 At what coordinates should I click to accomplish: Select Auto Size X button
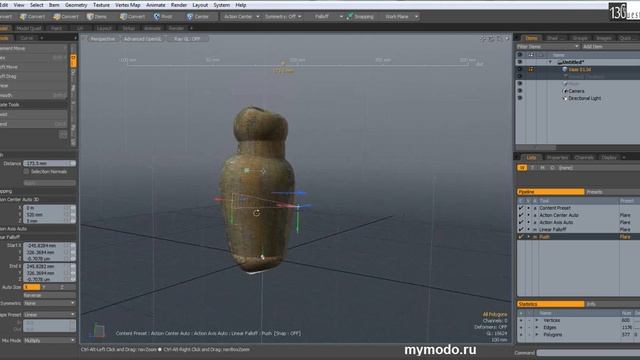click(x=31, y=287)
